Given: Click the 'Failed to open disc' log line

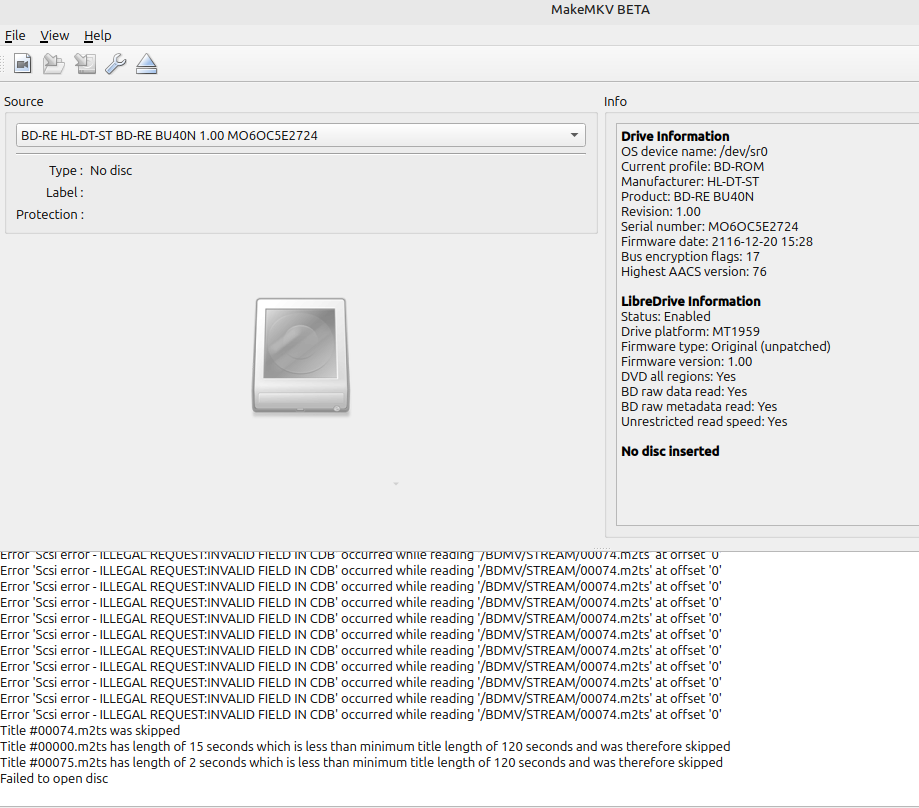Looking at the screenshot, I should point(54,779).
